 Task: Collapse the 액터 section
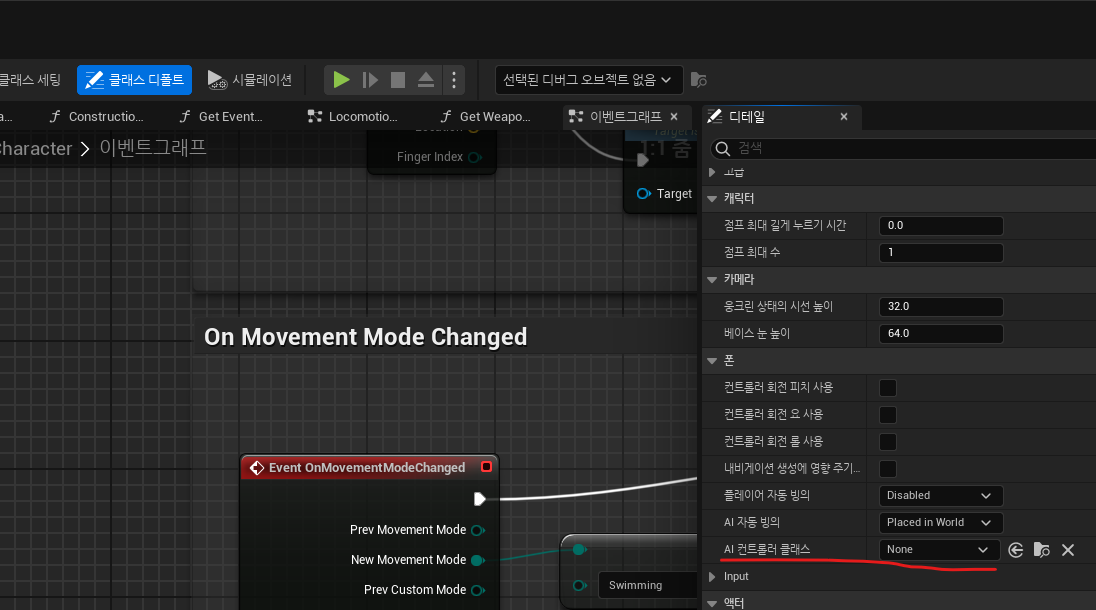[712, 603]
